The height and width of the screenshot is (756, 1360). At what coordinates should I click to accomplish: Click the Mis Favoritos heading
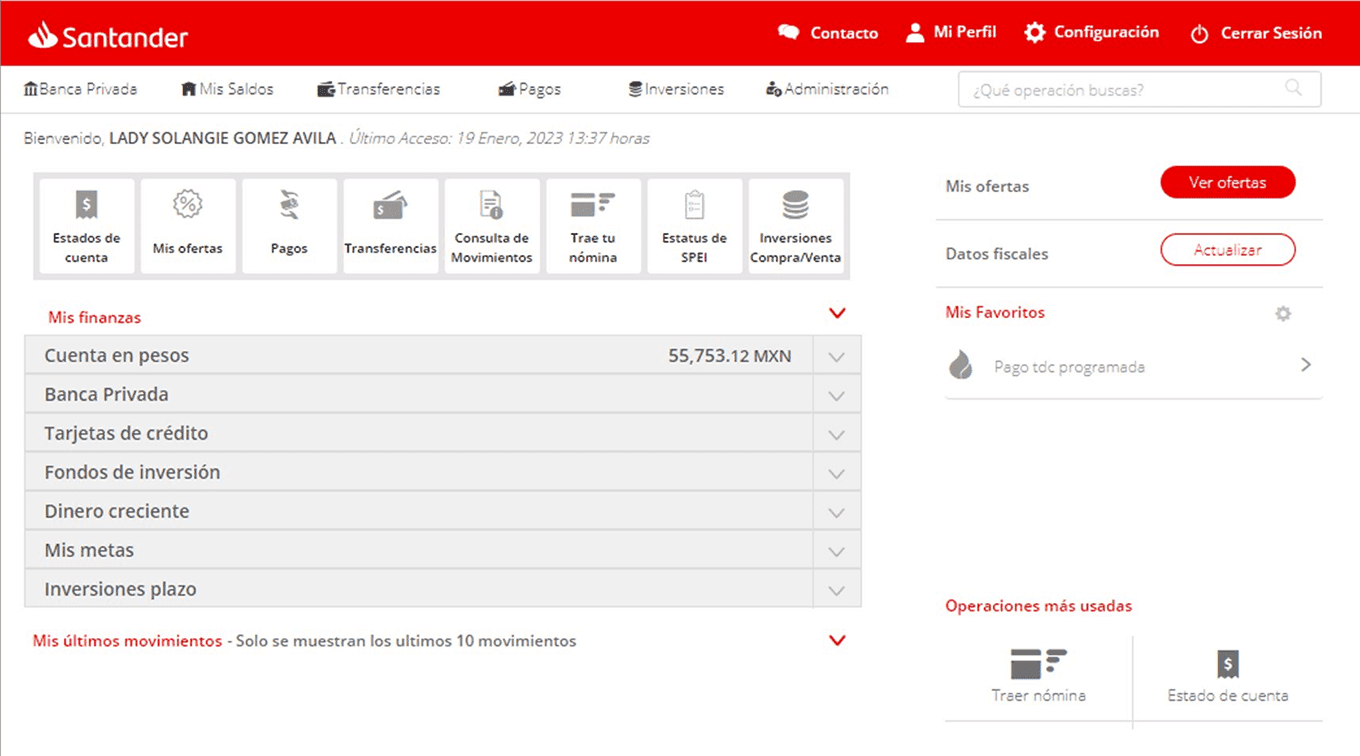(995, 312)
